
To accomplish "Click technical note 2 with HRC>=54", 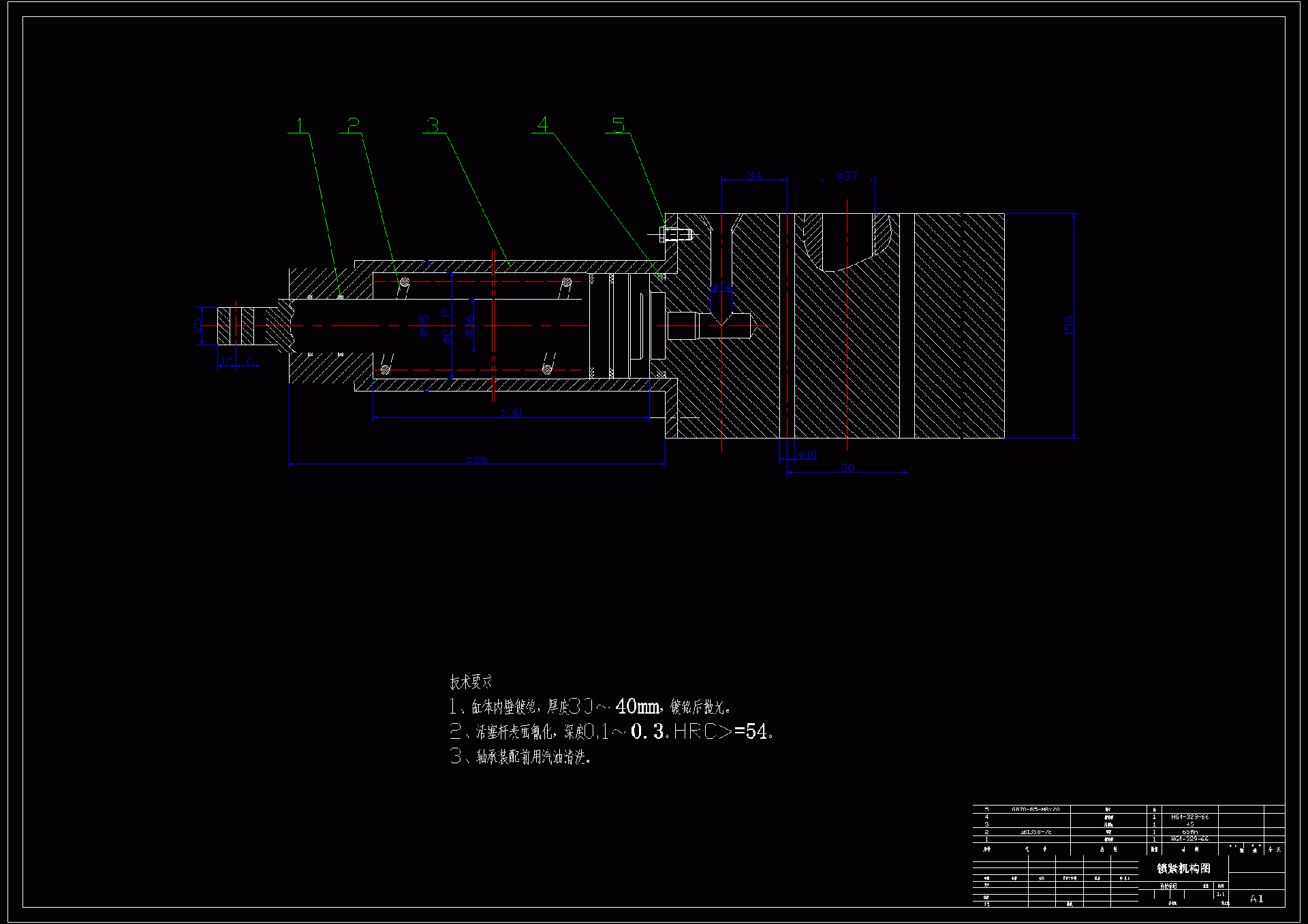I will pos(611,731).
